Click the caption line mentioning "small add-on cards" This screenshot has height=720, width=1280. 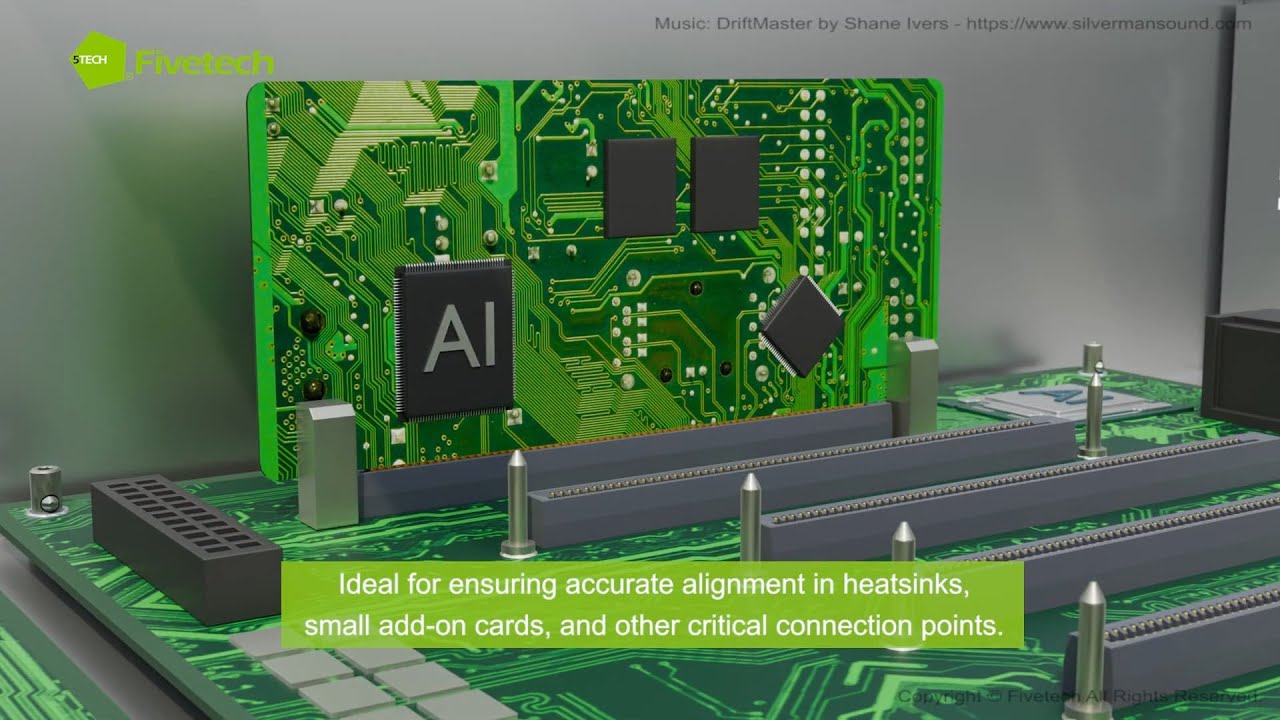(654, 626)
